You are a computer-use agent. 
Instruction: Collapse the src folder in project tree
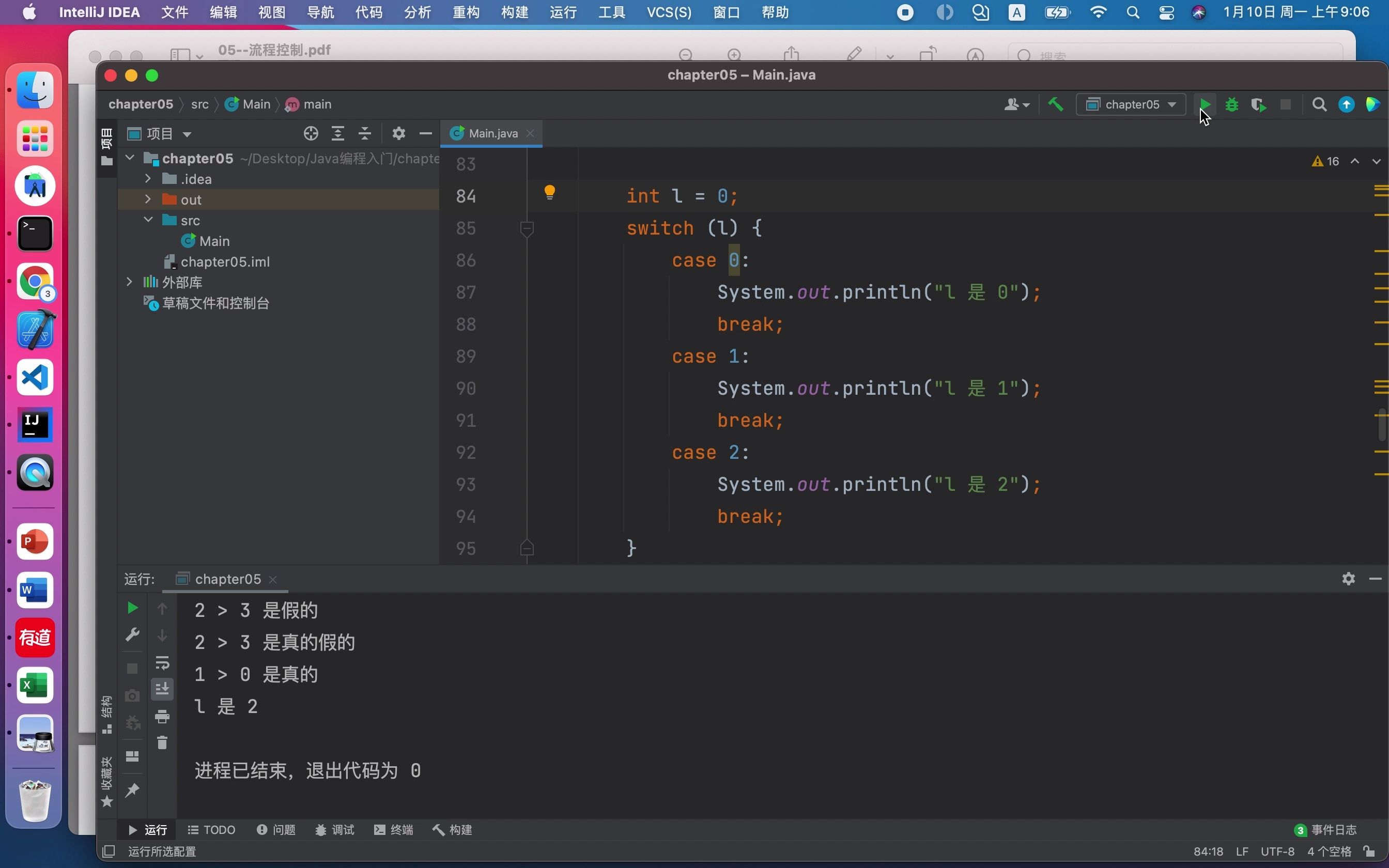[147, 220]
